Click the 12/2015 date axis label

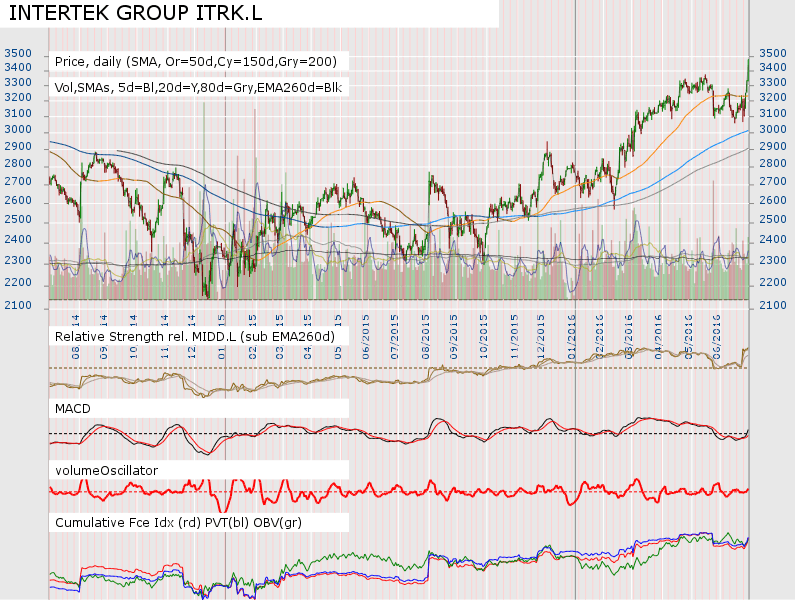point(540,337)
